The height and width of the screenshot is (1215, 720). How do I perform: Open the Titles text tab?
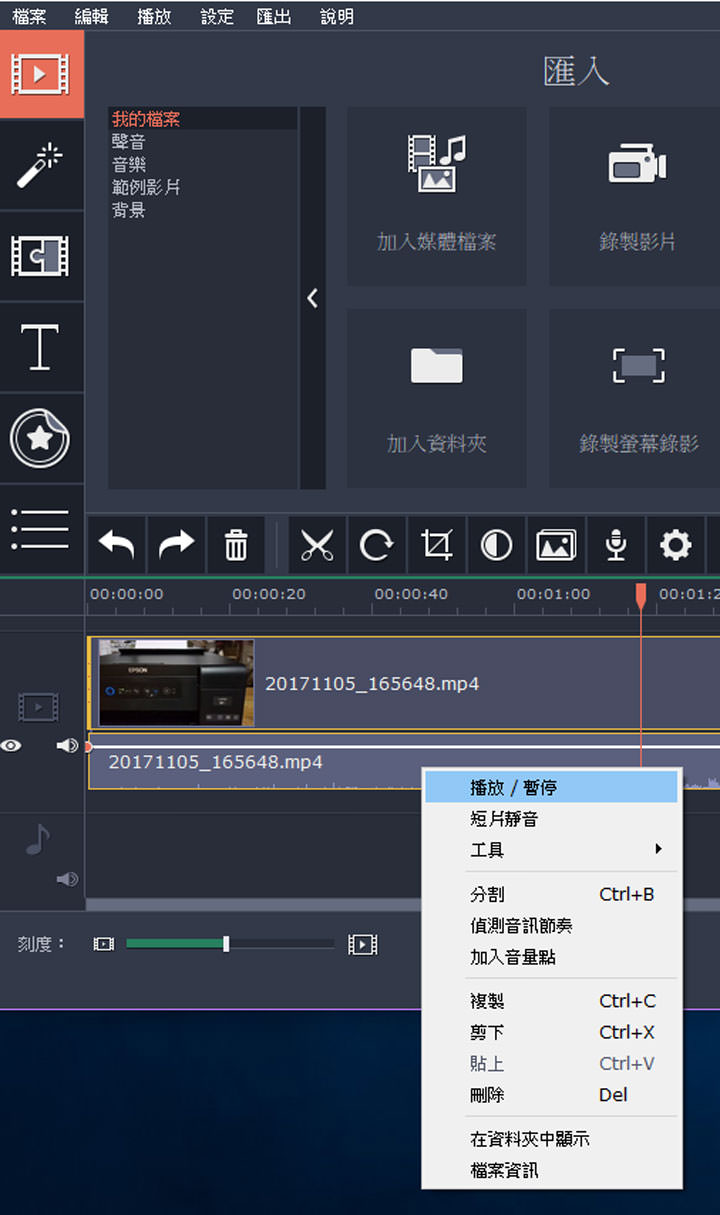(41, 348)
